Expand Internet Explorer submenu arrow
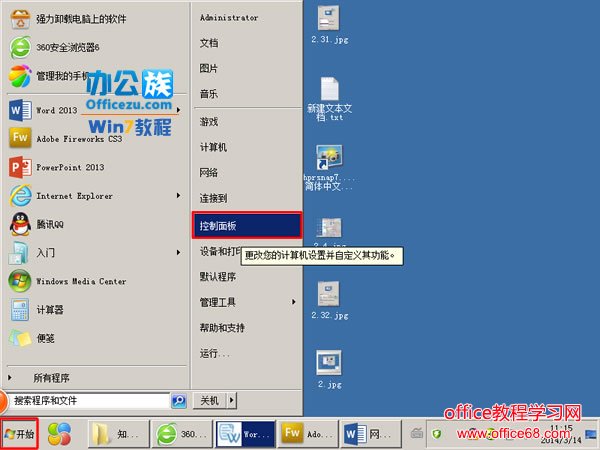Screen dimensions: 600x450 point(178,196)
